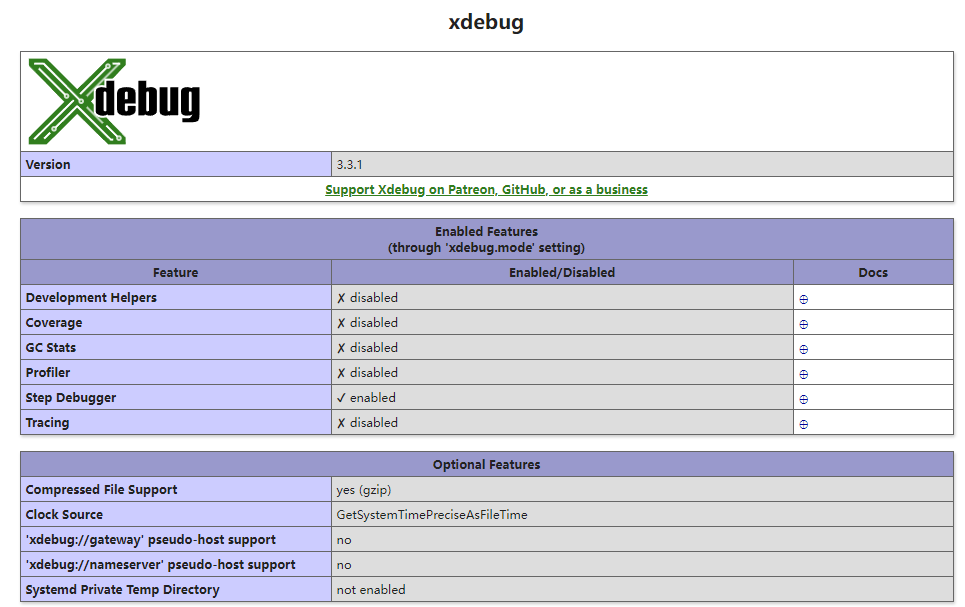
Task: Click the Xdebug logo image
Action: (x=114, y=102)
